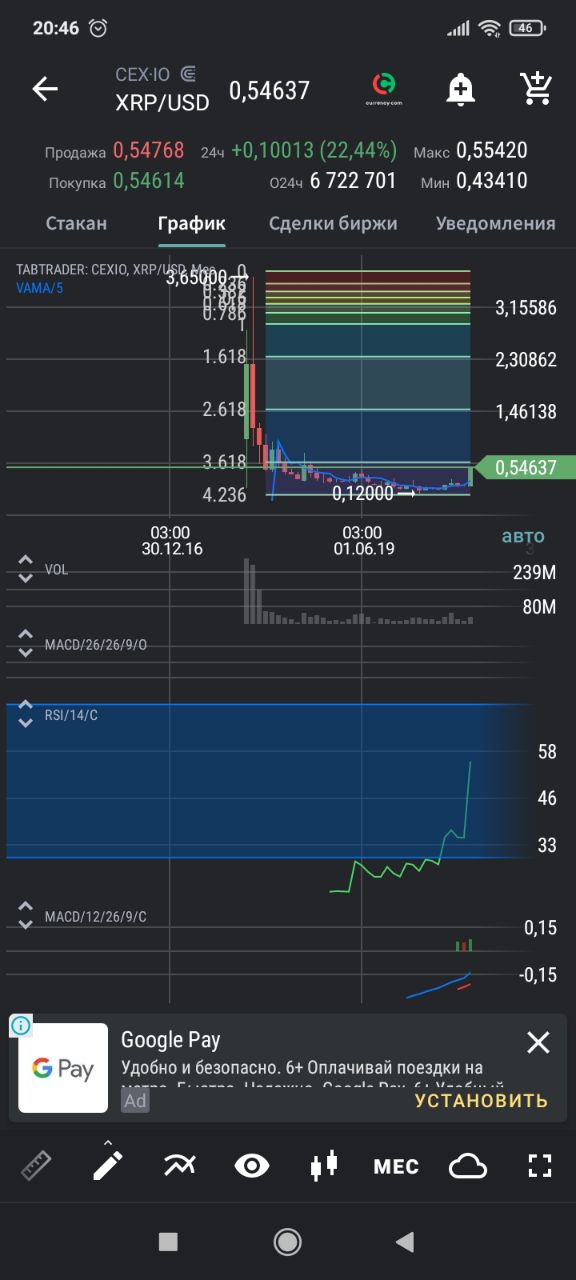This screenshot has width=576, height=1280.
Task: Tap the 1,46138 price axis label
Action: [526, 411]
